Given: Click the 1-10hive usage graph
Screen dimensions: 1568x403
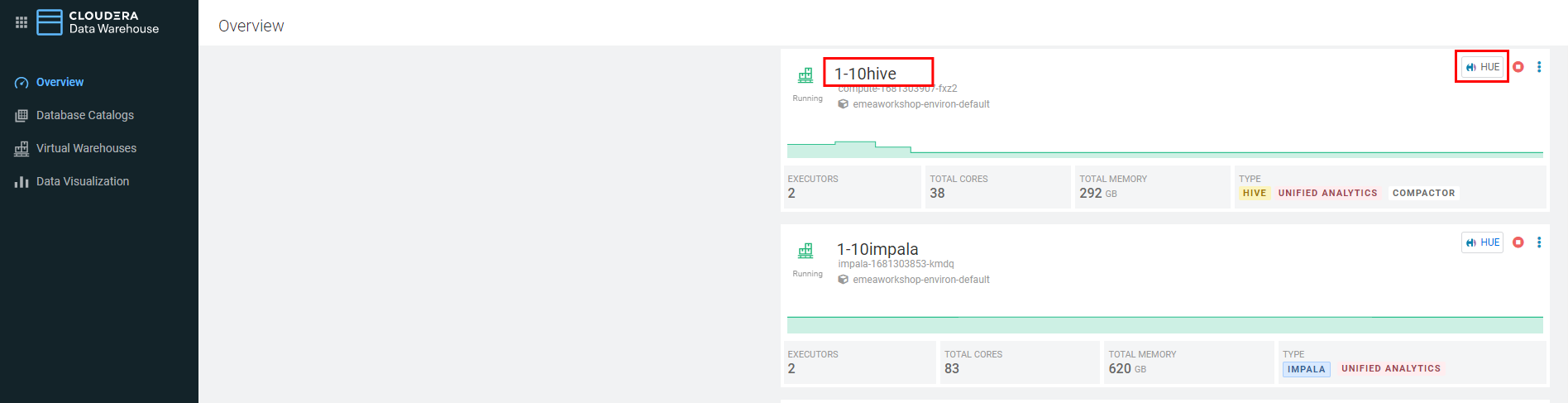Looking at the screenshot, I should click(1165, 149).
